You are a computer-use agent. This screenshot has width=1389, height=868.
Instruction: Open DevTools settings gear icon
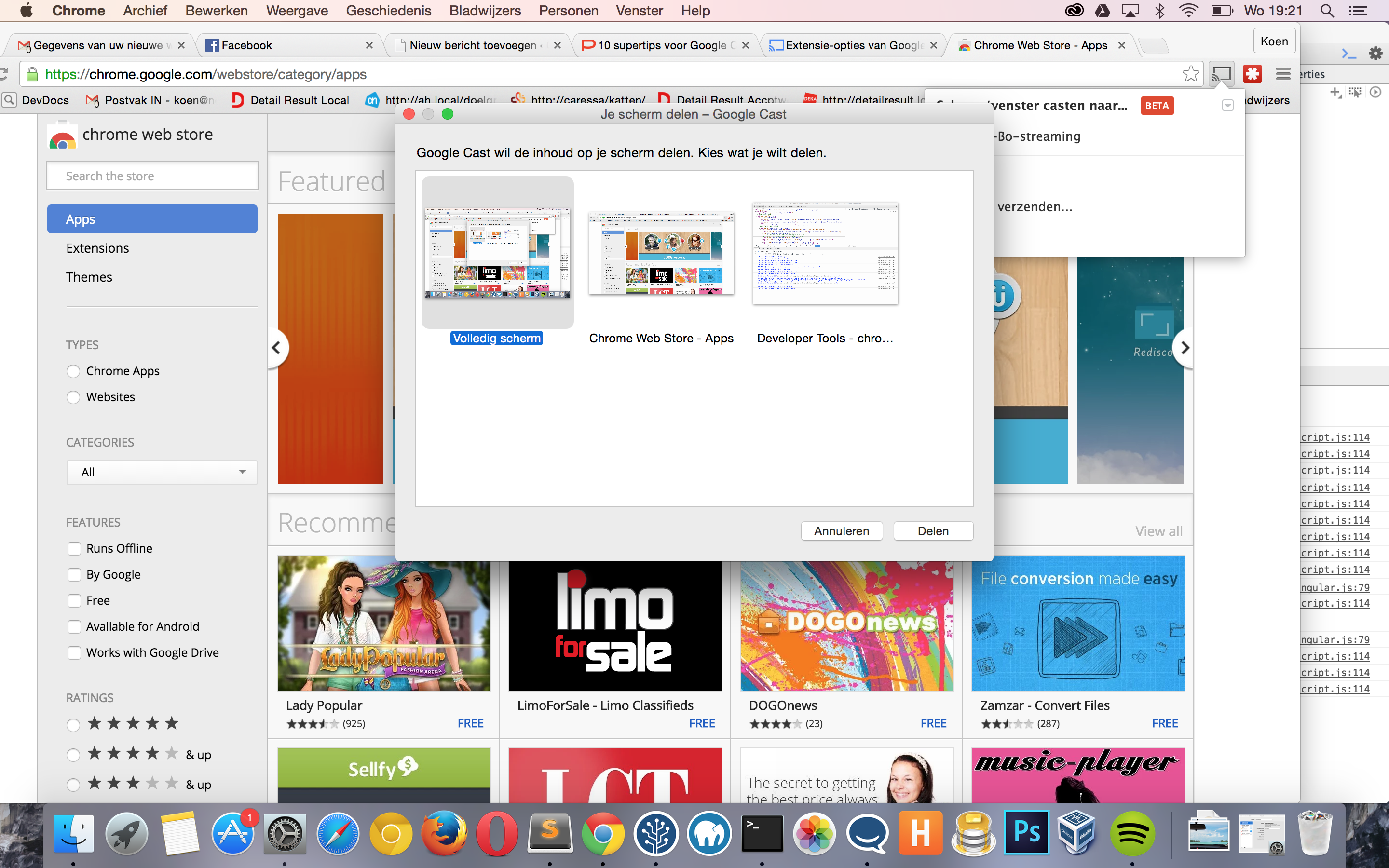click(x=1376, y=54)
